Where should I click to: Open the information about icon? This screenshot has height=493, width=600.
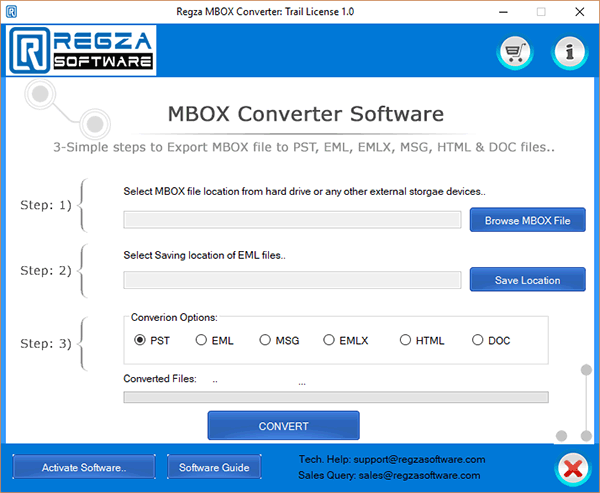tap(570, 52)
